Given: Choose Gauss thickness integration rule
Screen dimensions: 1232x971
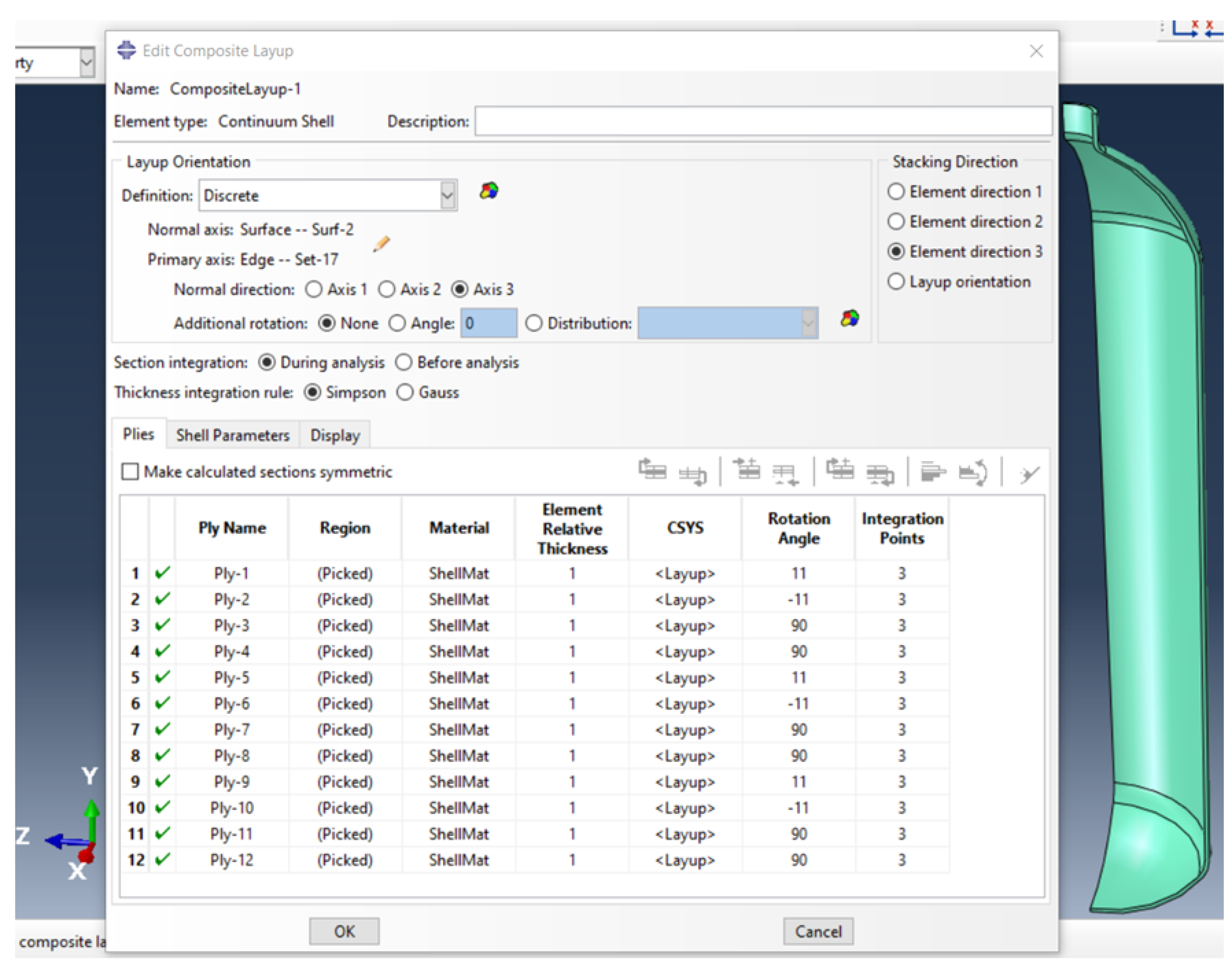Looking at the screenshot, I should (405, 392).
